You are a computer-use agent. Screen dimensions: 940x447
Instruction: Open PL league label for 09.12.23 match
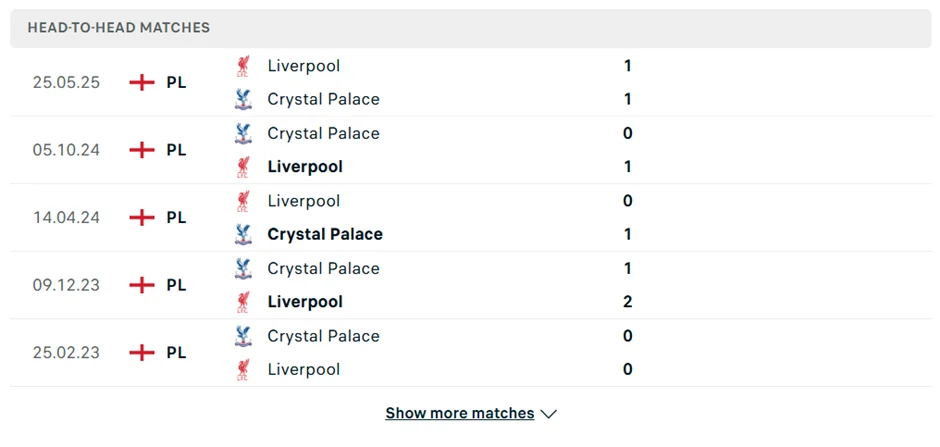click(176, 285)
